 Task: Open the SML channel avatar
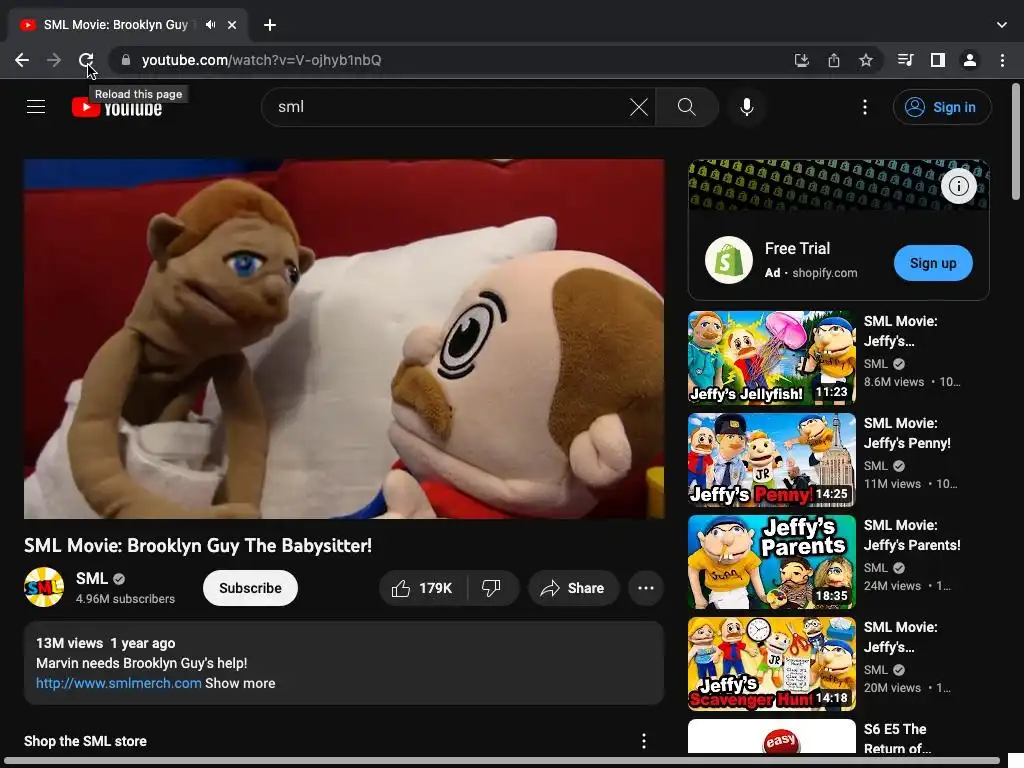44,587
